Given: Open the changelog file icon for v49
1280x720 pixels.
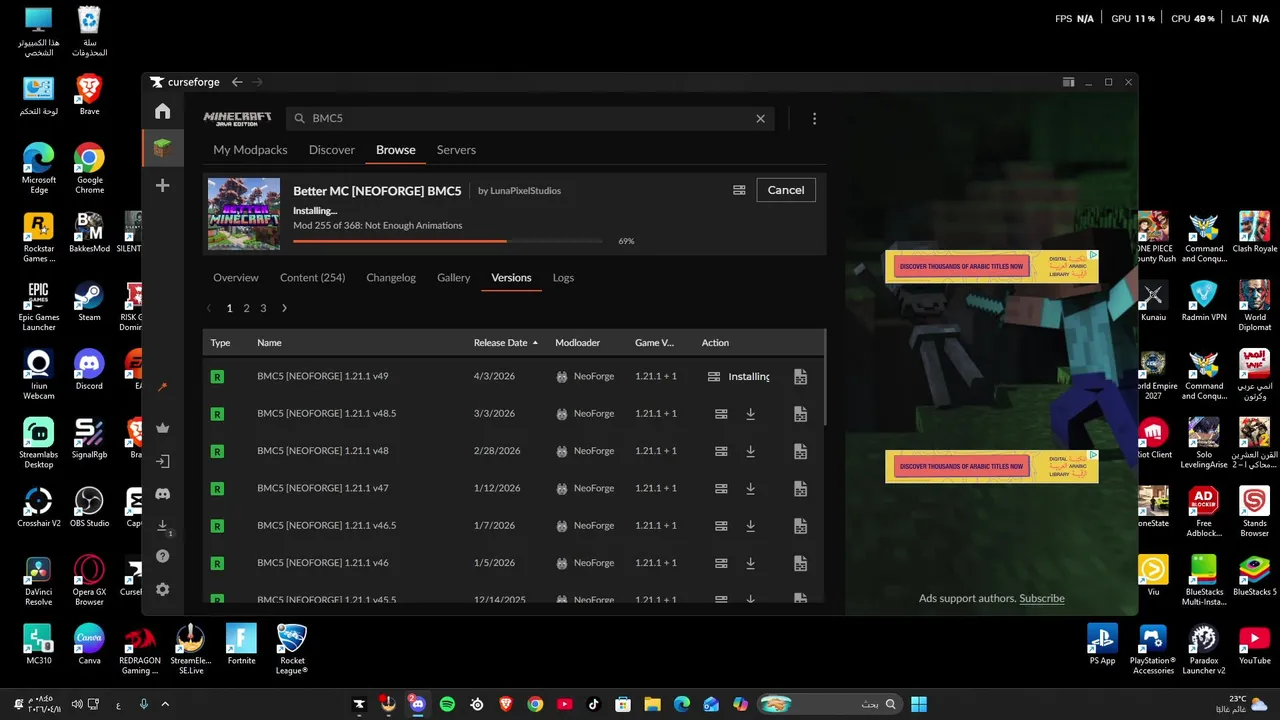Looking at the screenshot, I should point(800,377).
